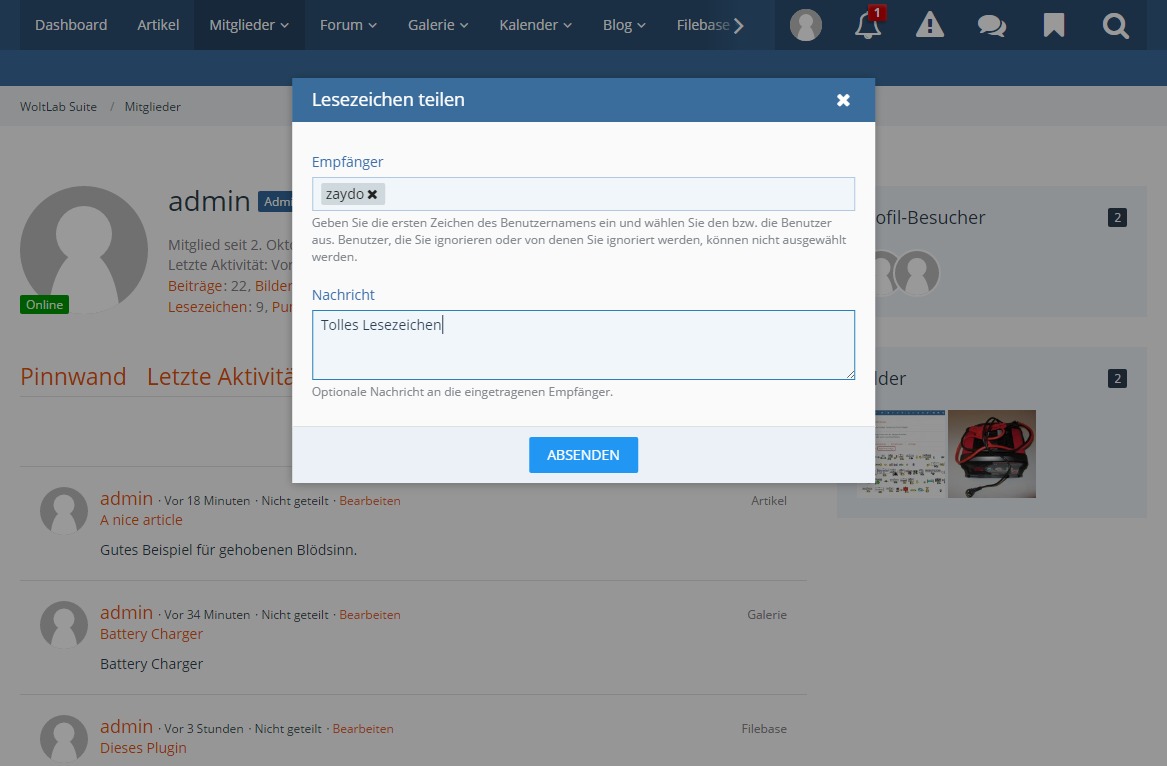Screen dimensions: 1167x766
Task: Remove recipient zaydo with the x icon
Action: (372, 194)
